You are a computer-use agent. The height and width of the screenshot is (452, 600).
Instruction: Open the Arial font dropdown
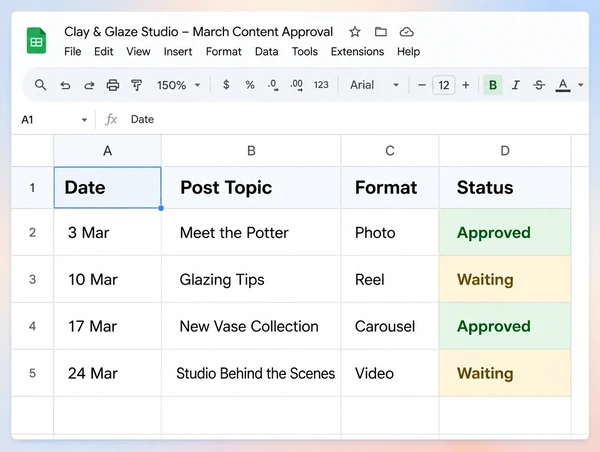[374, 85]
